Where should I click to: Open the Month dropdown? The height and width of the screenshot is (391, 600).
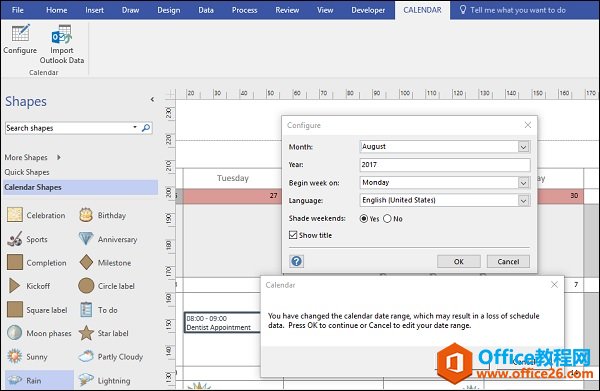point(523,147)
